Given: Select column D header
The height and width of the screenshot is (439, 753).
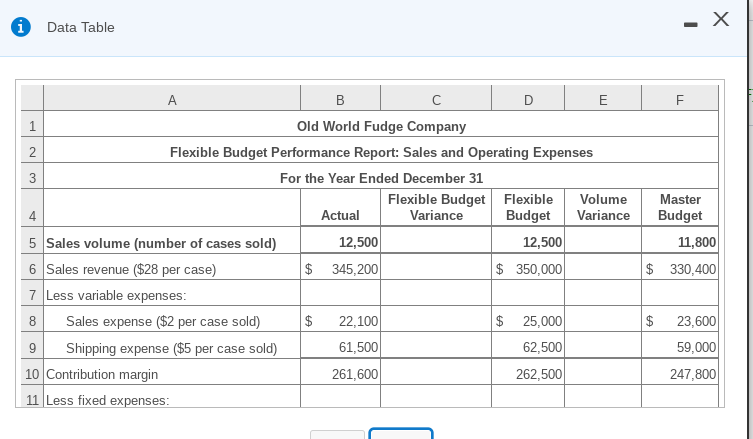Looking at the screenshot, I should (x=528, y=100).
